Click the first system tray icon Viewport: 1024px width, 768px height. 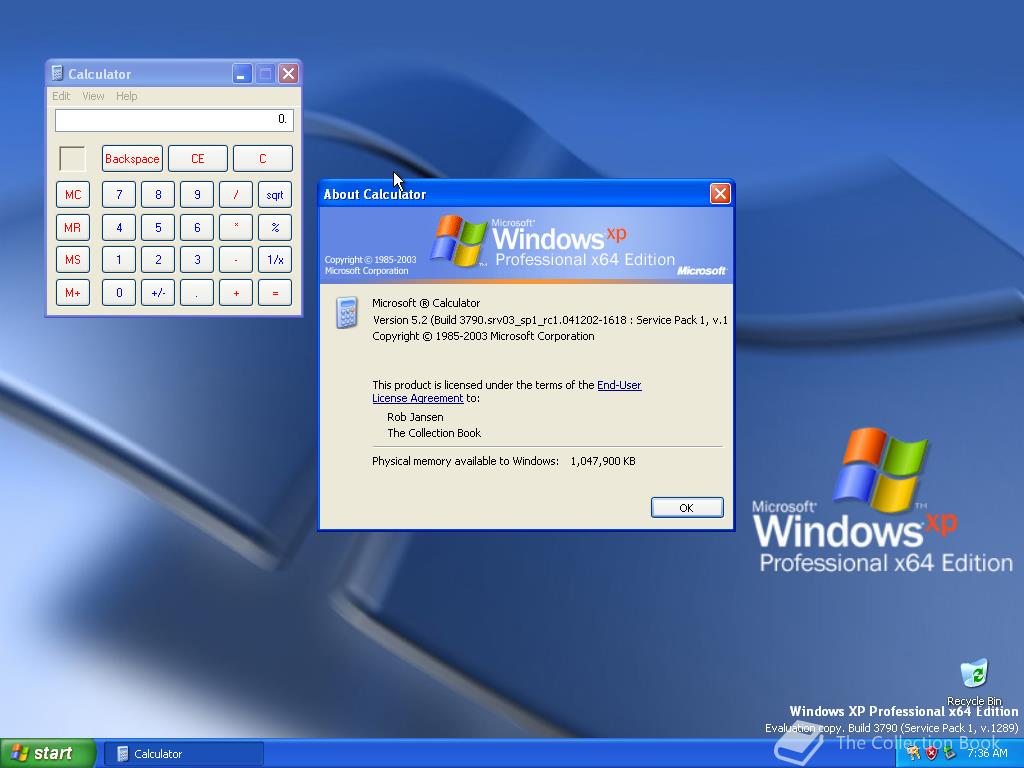coord(914,754)
